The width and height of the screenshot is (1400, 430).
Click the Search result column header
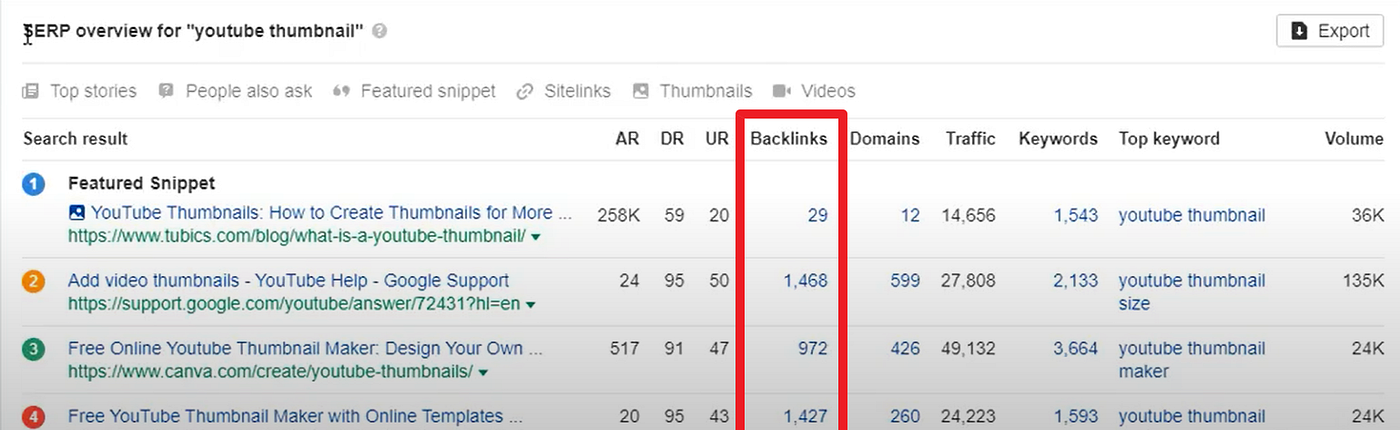(75, 139)
